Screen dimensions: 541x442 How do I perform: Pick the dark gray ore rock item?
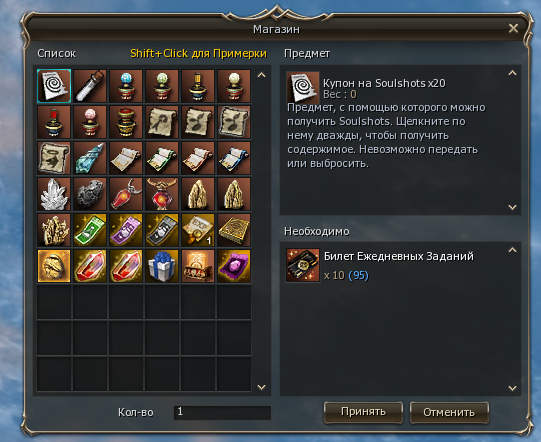click(90, 194)
